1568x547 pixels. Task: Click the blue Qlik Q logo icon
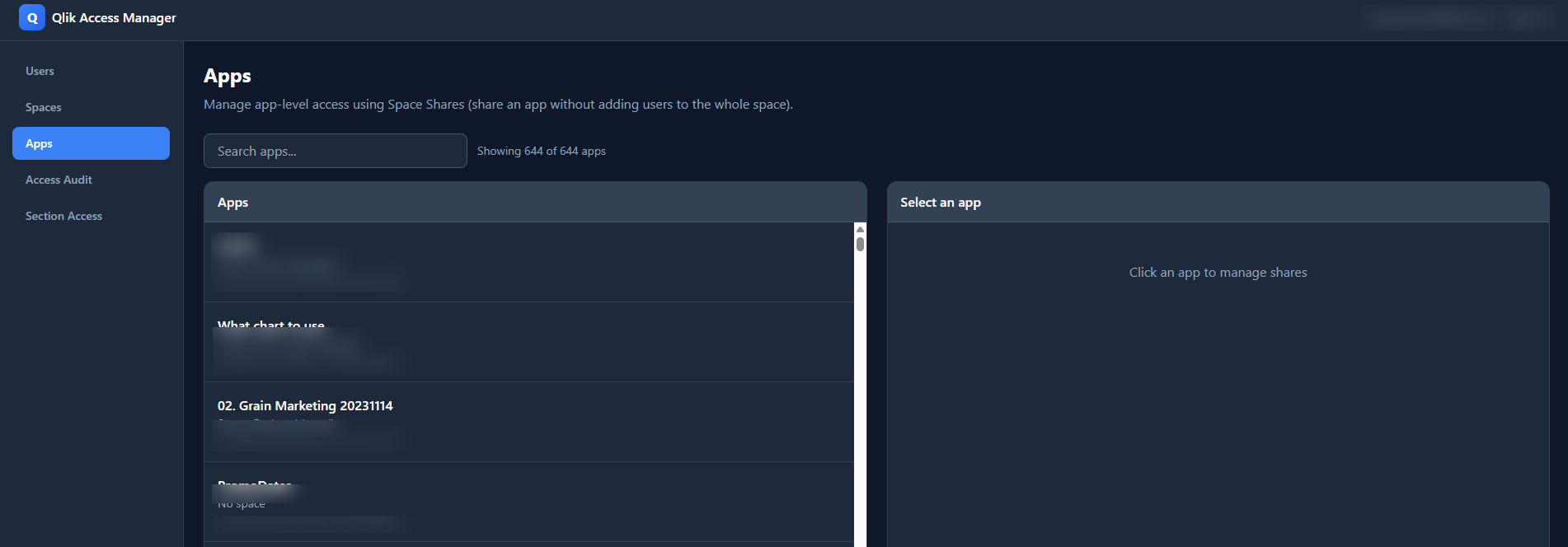32,17
